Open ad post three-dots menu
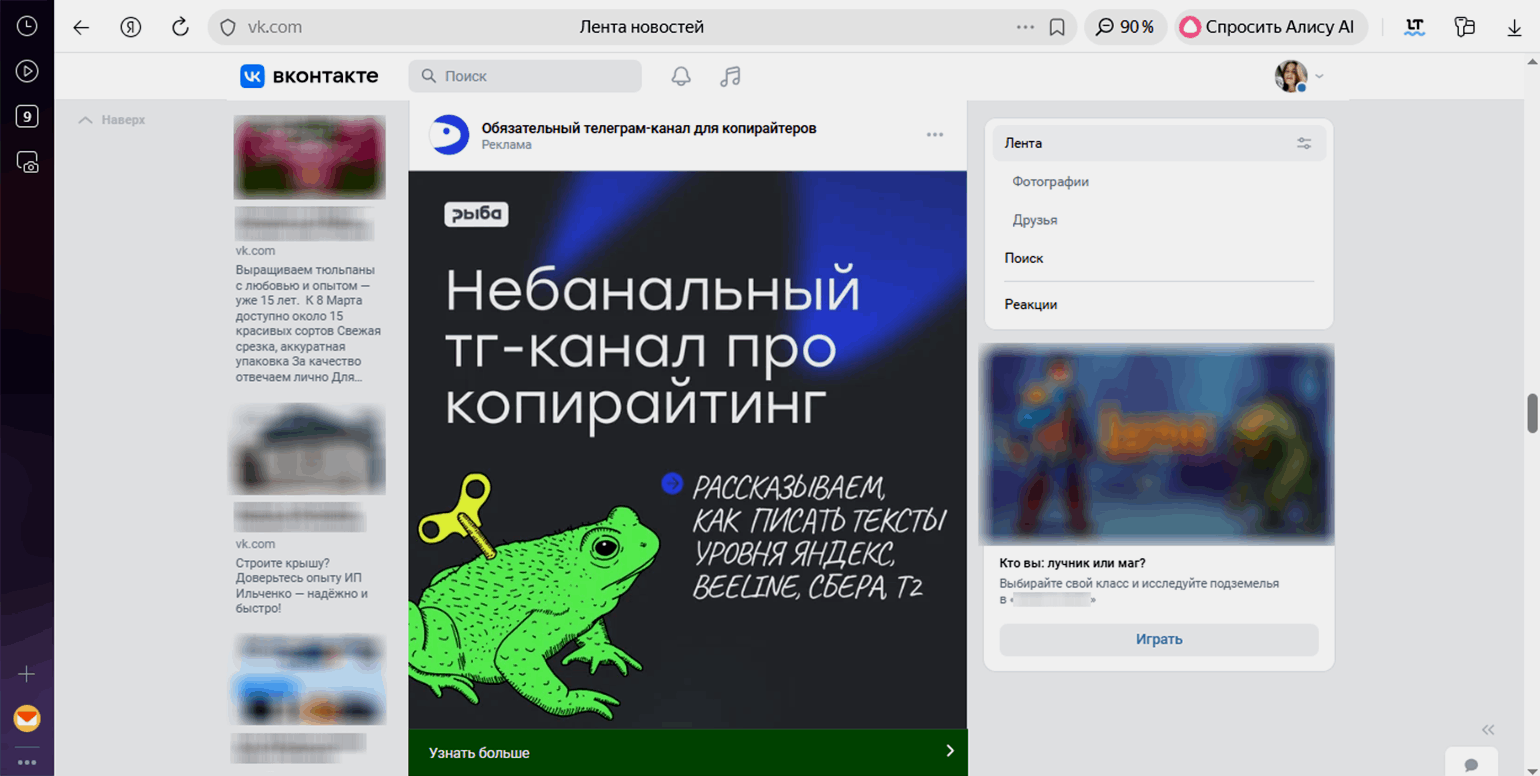Viewport: 1540px width, 776px height. click(x=935, y=135)
